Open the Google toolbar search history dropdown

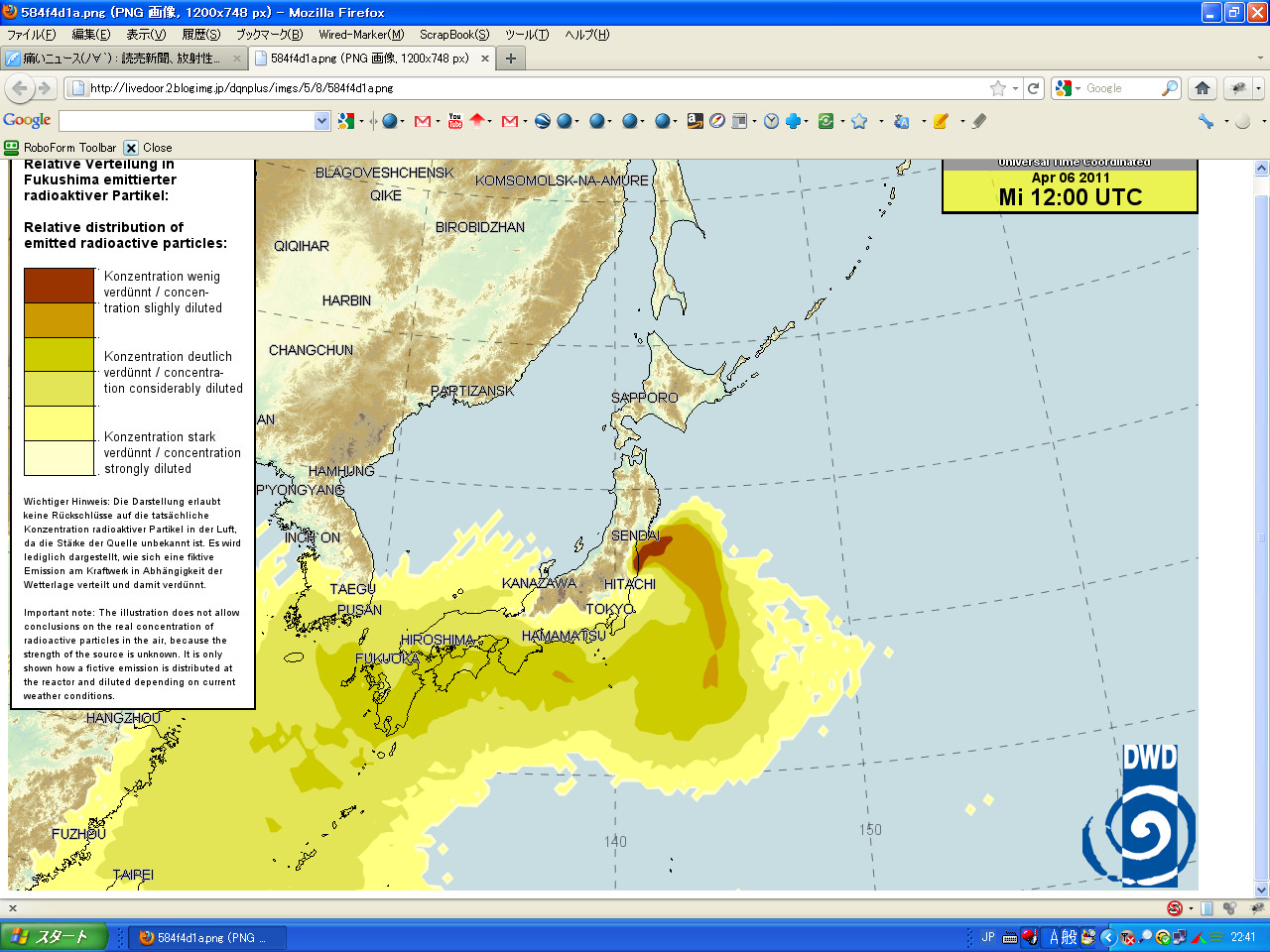click(321, 121)
